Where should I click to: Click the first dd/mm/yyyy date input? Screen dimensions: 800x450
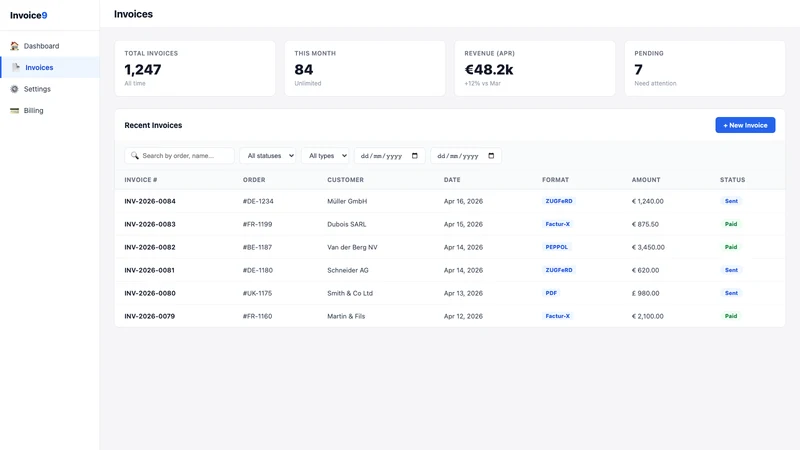click(390, 156)
